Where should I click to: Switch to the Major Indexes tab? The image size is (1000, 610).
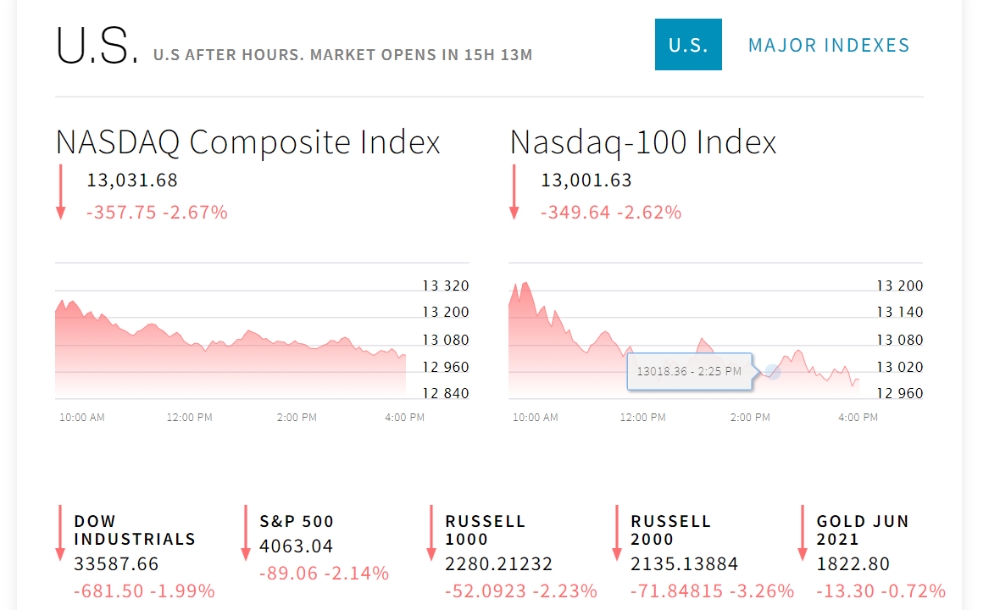pyautogui.click(x=829, y=45)
